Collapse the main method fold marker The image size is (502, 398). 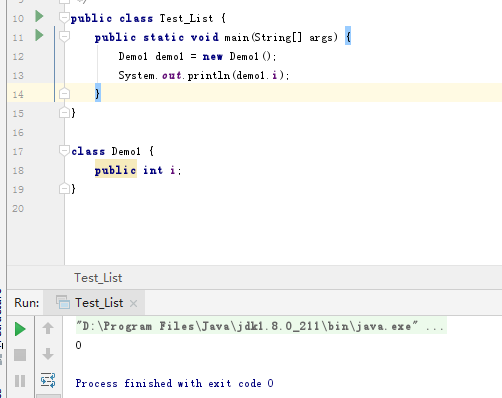pos(64,36)
